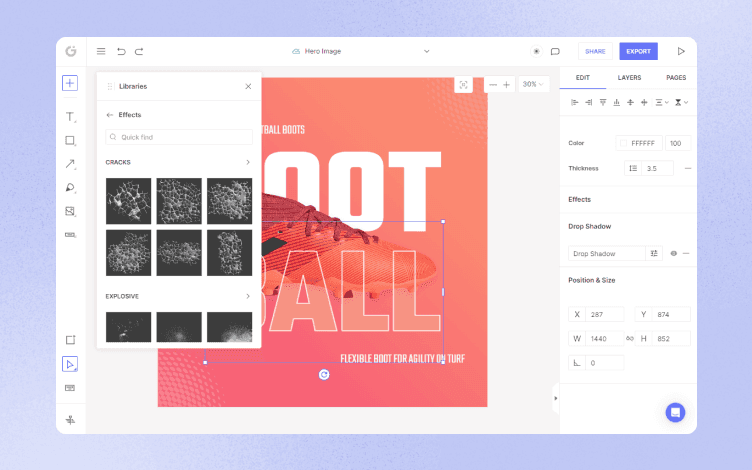Switch to the PAGES tab
This screenshot has width=752, height=470.
[x=676, y=78]
